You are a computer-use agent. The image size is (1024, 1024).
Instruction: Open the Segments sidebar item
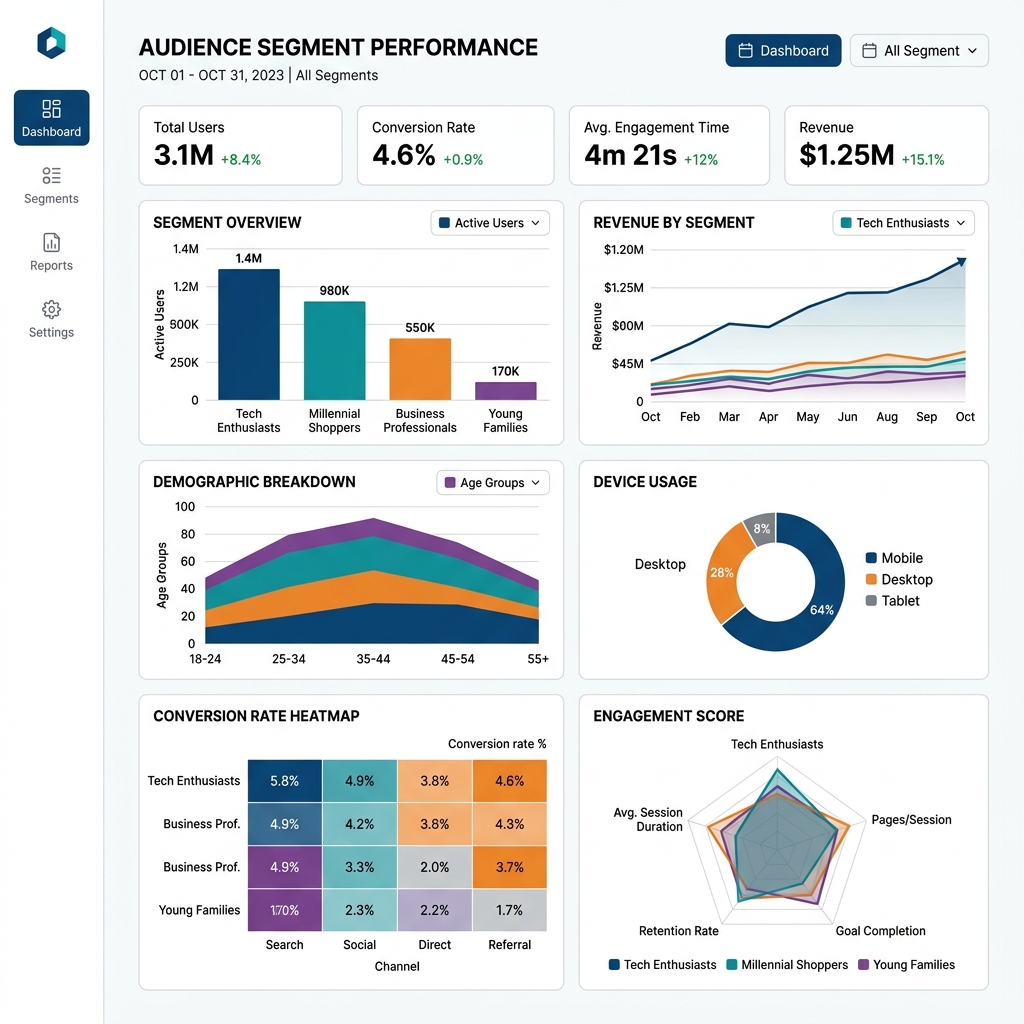52,185
